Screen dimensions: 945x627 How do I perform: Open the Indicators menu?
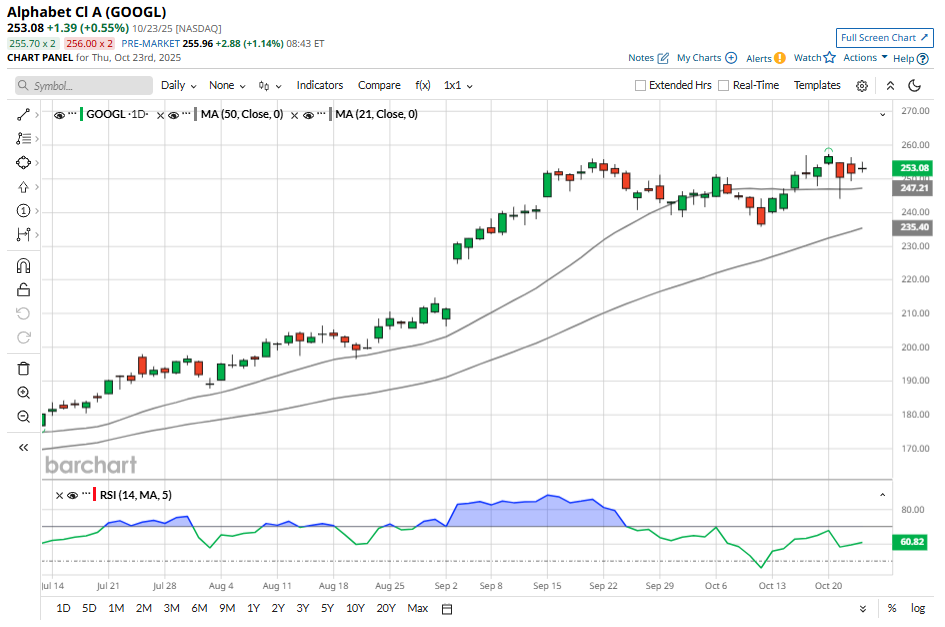(319, 86)
